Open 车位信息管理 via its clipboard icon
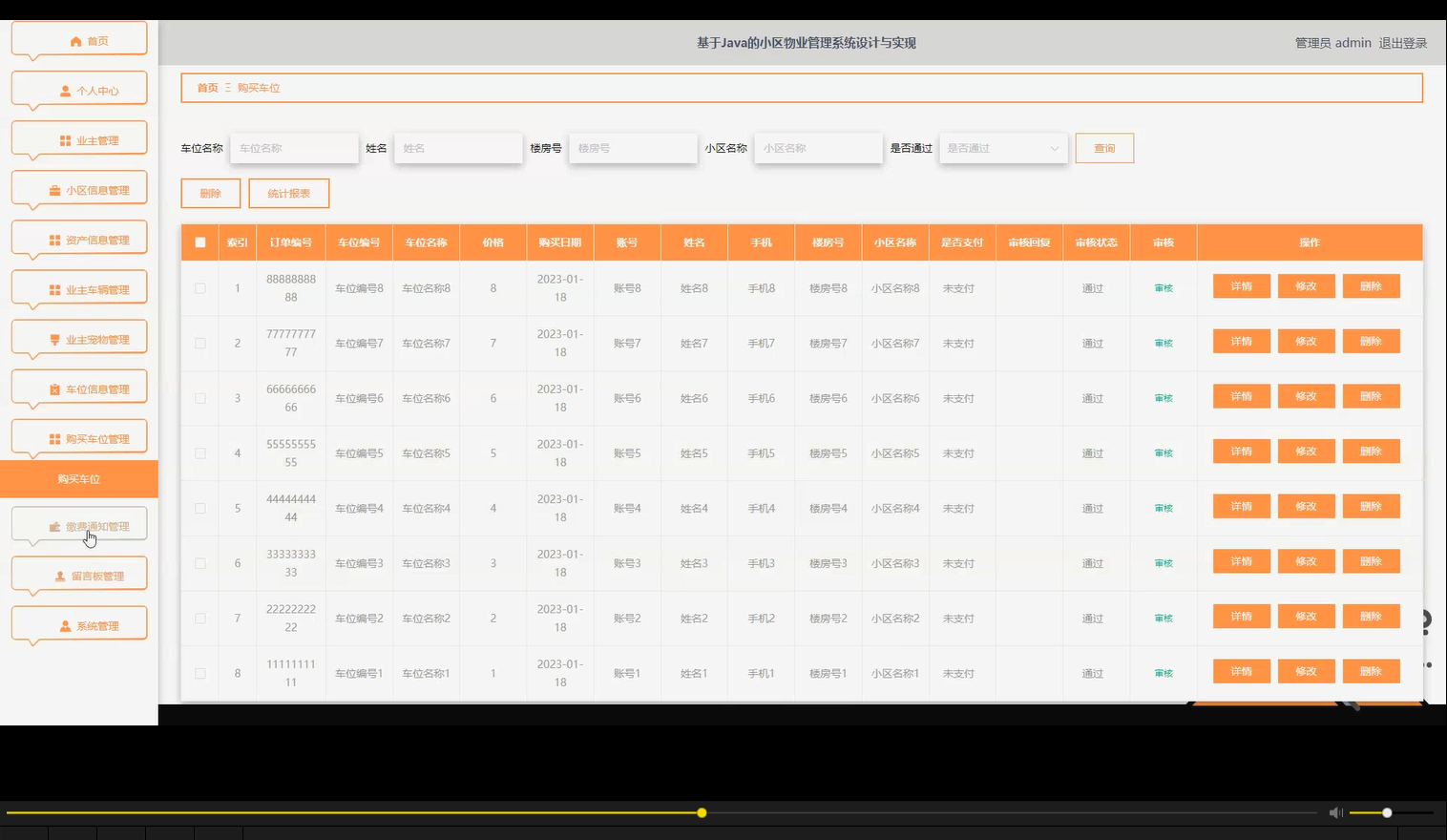The width and height of the screenshot is (1447, 840). pos(55,388)
